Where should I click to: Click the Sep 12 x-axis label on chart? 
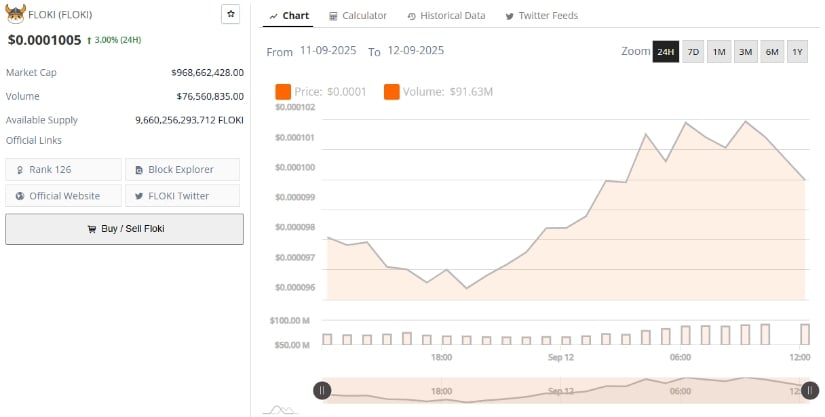tap(561, 358)
